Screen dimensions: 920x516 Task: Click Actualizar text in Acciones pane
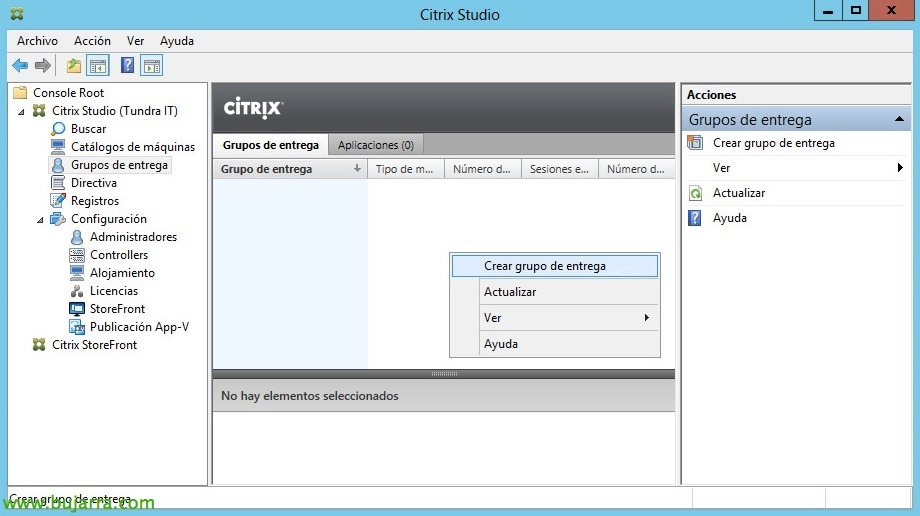(739, 193)
